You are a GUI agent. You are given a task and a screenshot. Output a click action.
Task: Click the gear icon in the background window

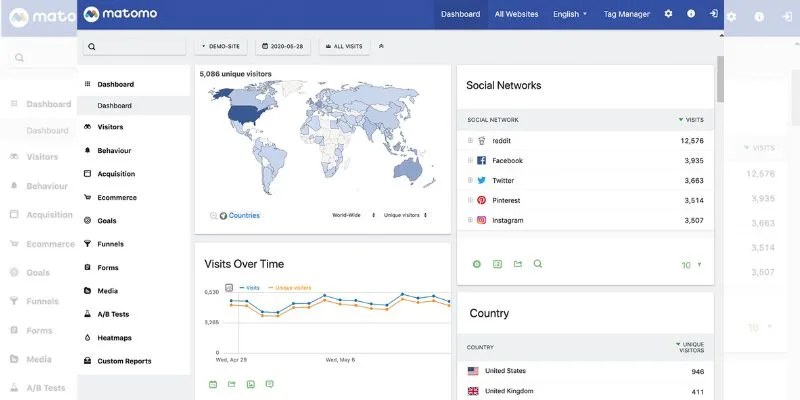(x=731, y=16)
